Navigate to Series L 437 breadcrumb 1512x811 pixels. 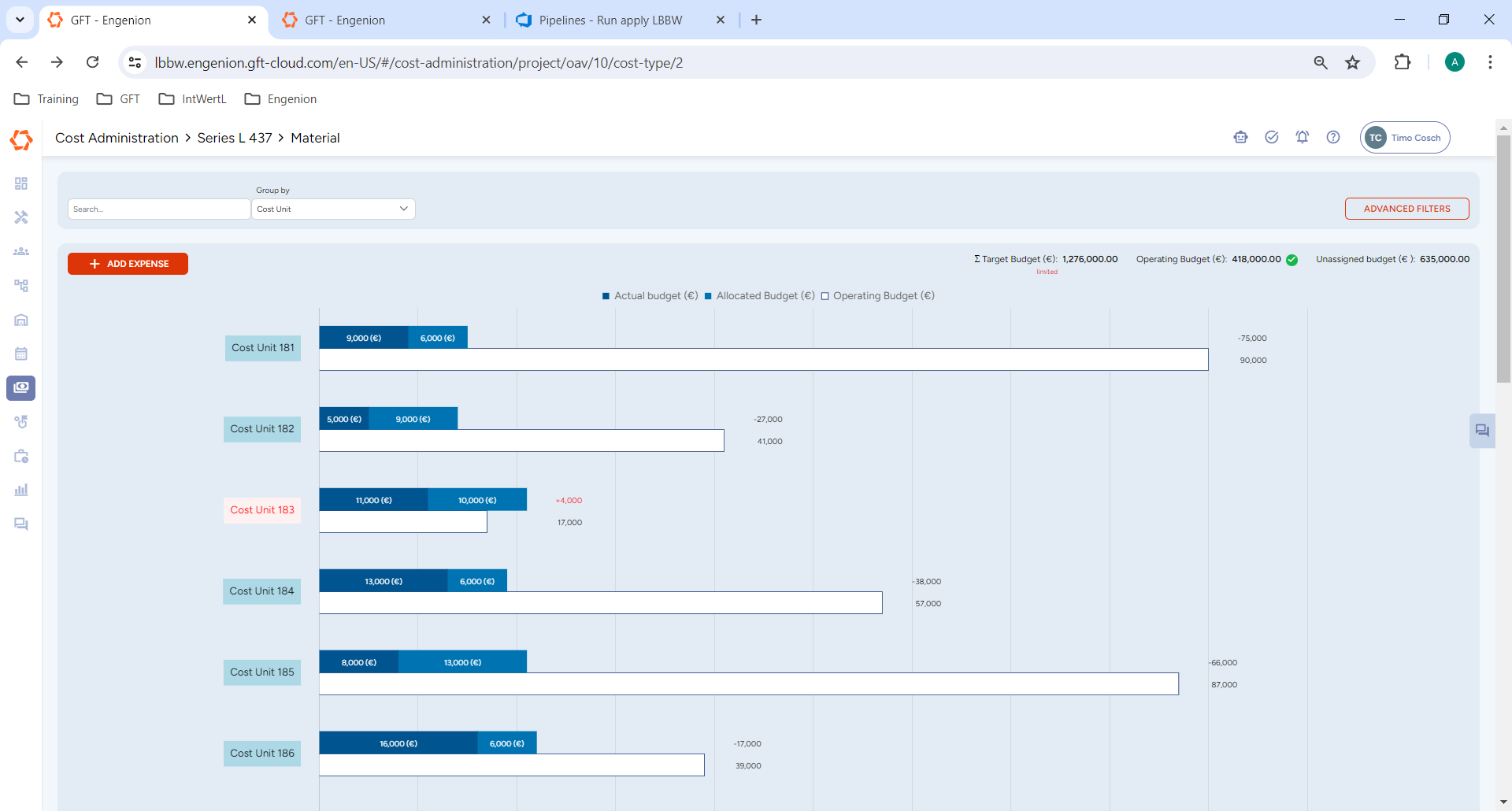(235, 138)
